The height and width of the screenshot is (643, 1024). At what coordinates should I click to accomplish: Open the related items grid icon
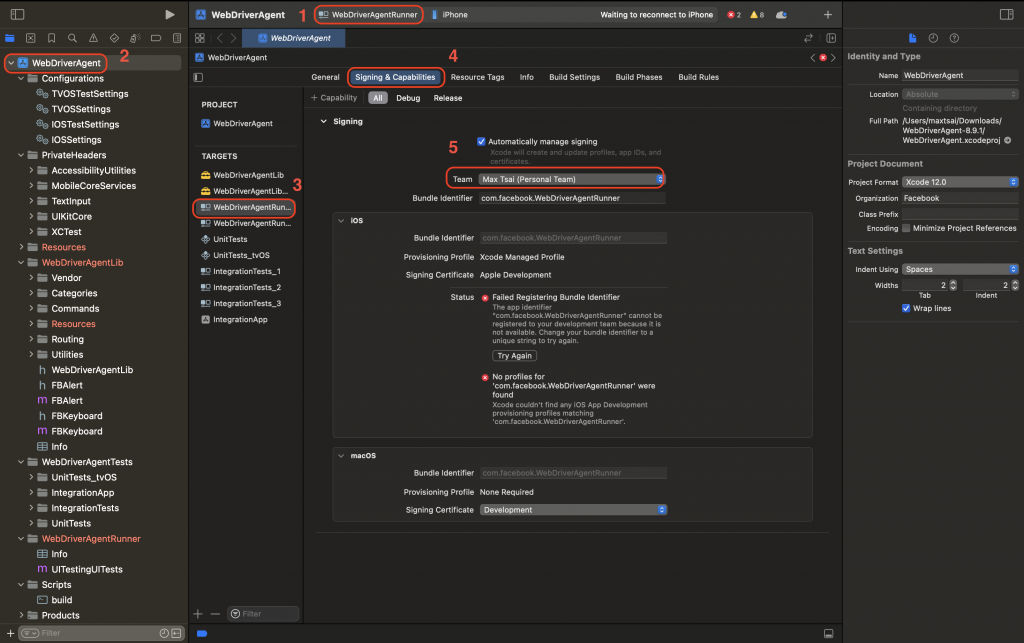tap(200, 38)
